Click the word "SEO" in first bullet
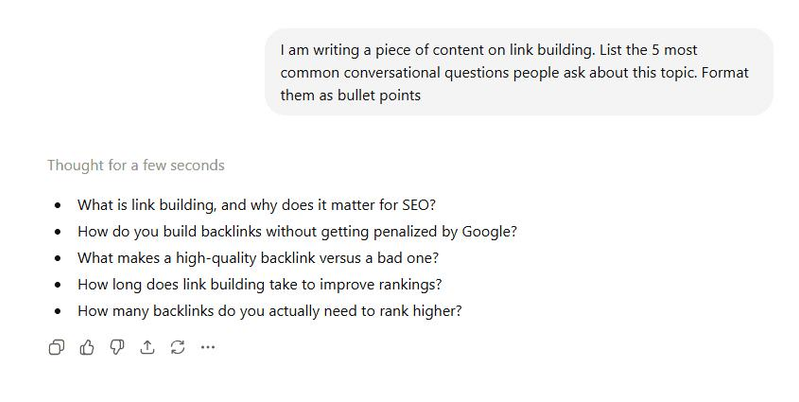 pos(418,205)
